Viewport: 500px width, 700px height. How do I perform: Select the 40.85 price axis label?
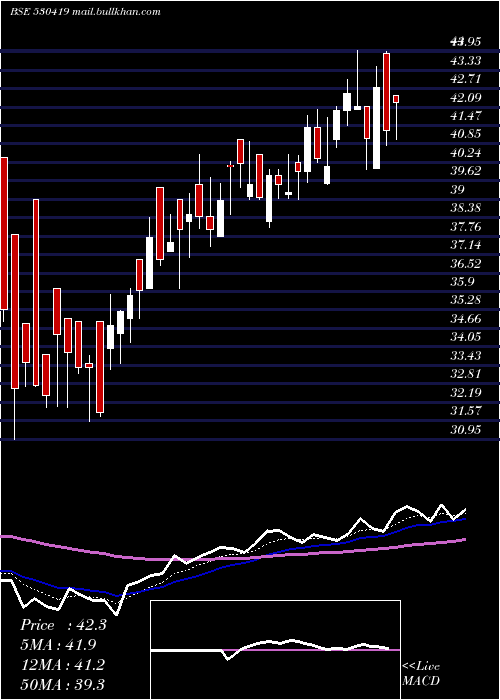[x=466, y=134]
